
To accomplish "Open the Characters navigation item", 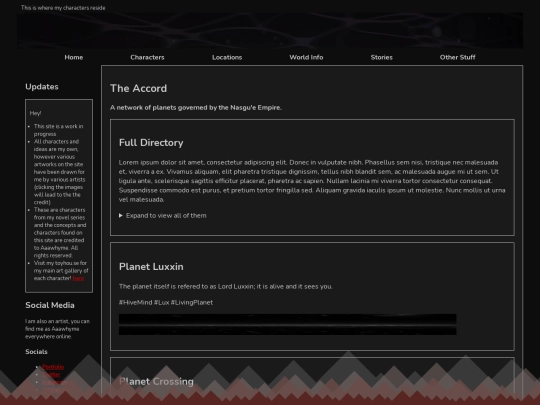I will point(147,58).
